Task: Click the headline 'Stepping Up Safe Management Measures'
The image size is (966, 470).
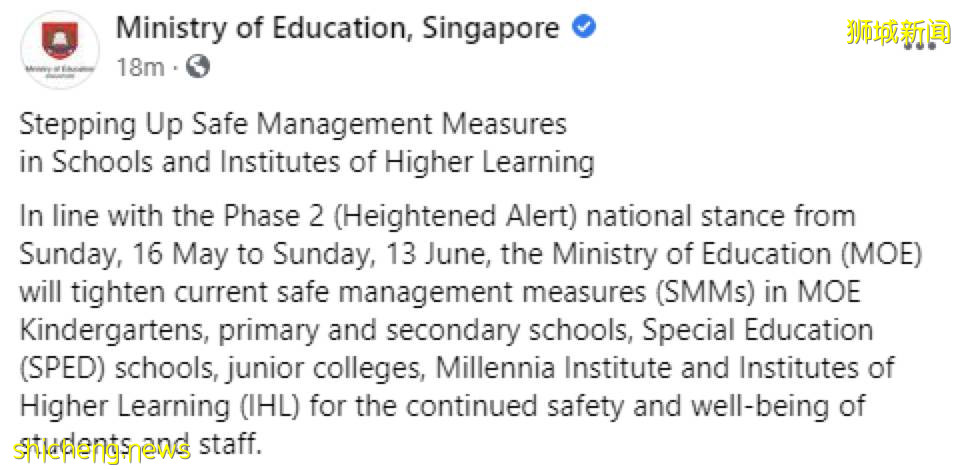Action: tap(293, 124)
